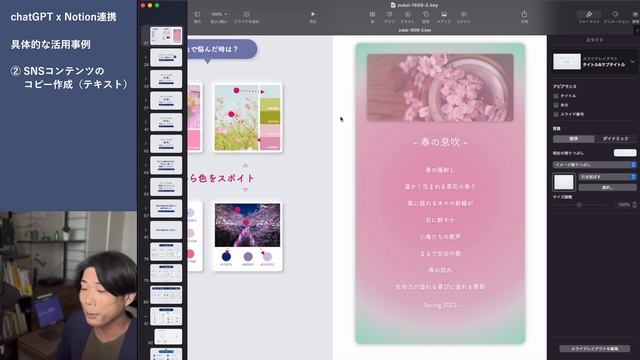Select the 標準 background segment
The image size is (640, 360).
pos(573,139)
